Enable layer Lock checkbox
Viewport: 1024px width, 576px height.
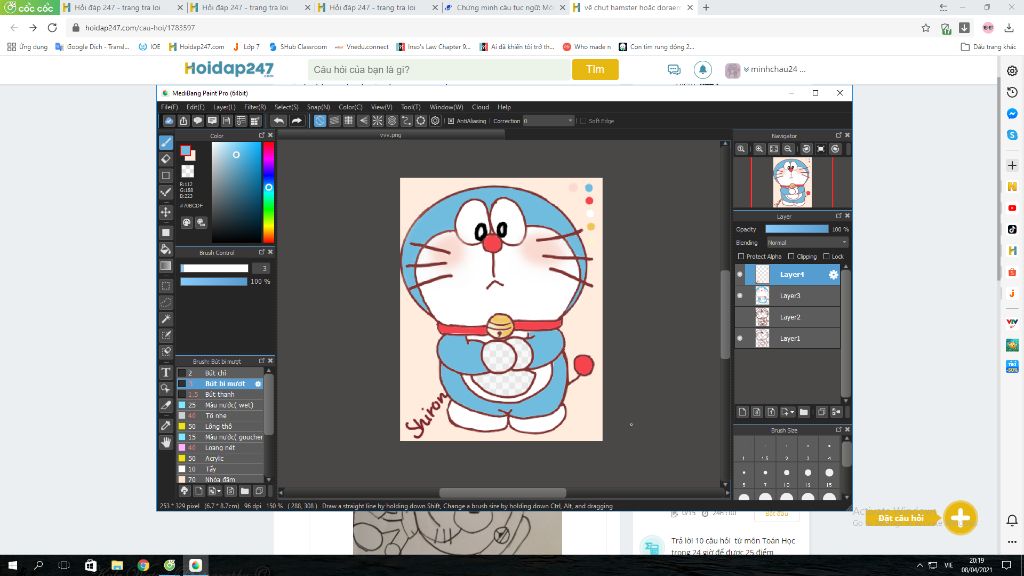[826, 257]
